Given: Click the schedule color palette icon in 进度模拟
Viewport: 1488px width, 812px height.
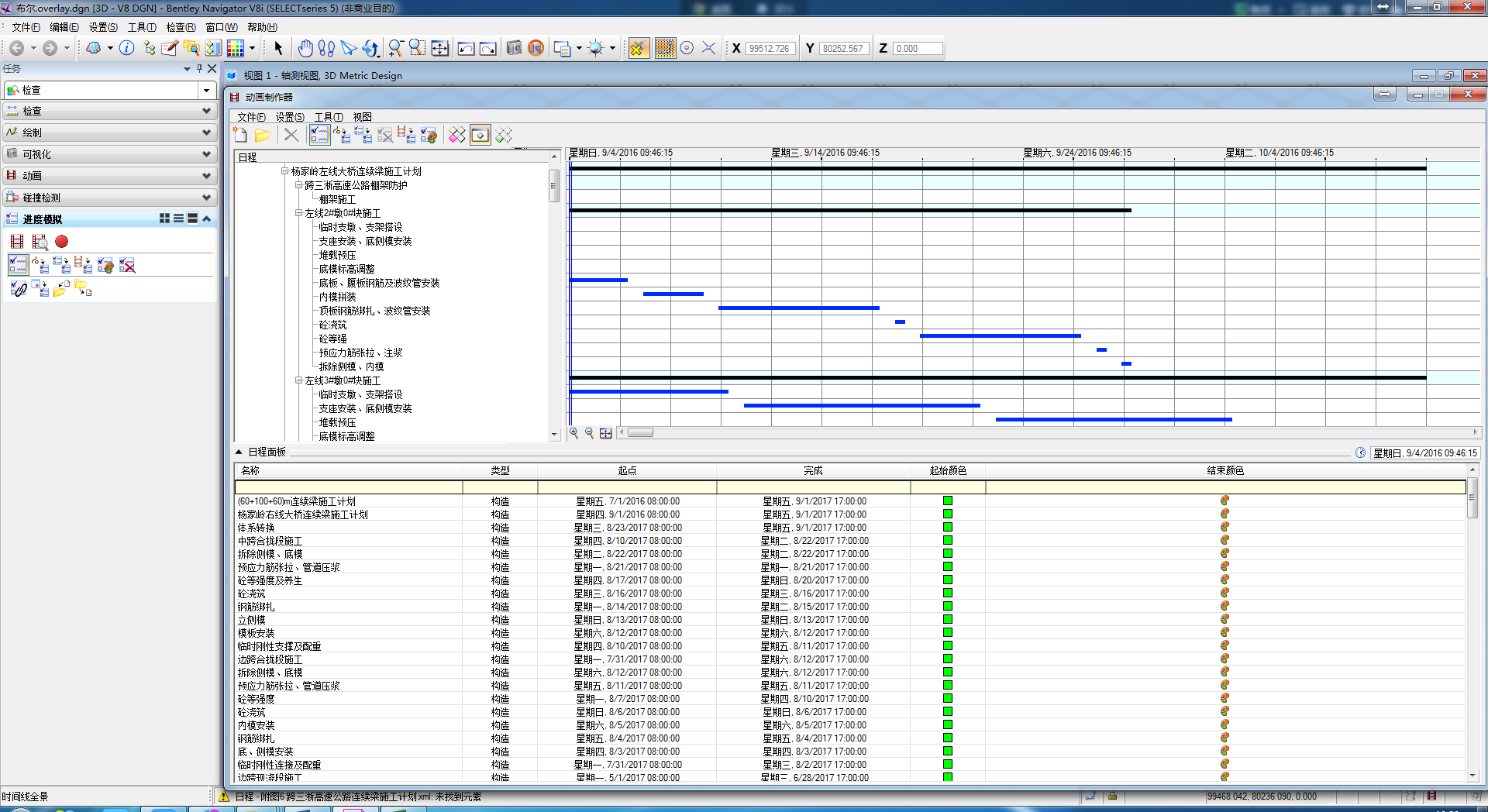Looking at the screenshot, I should [x=106, y=266].
